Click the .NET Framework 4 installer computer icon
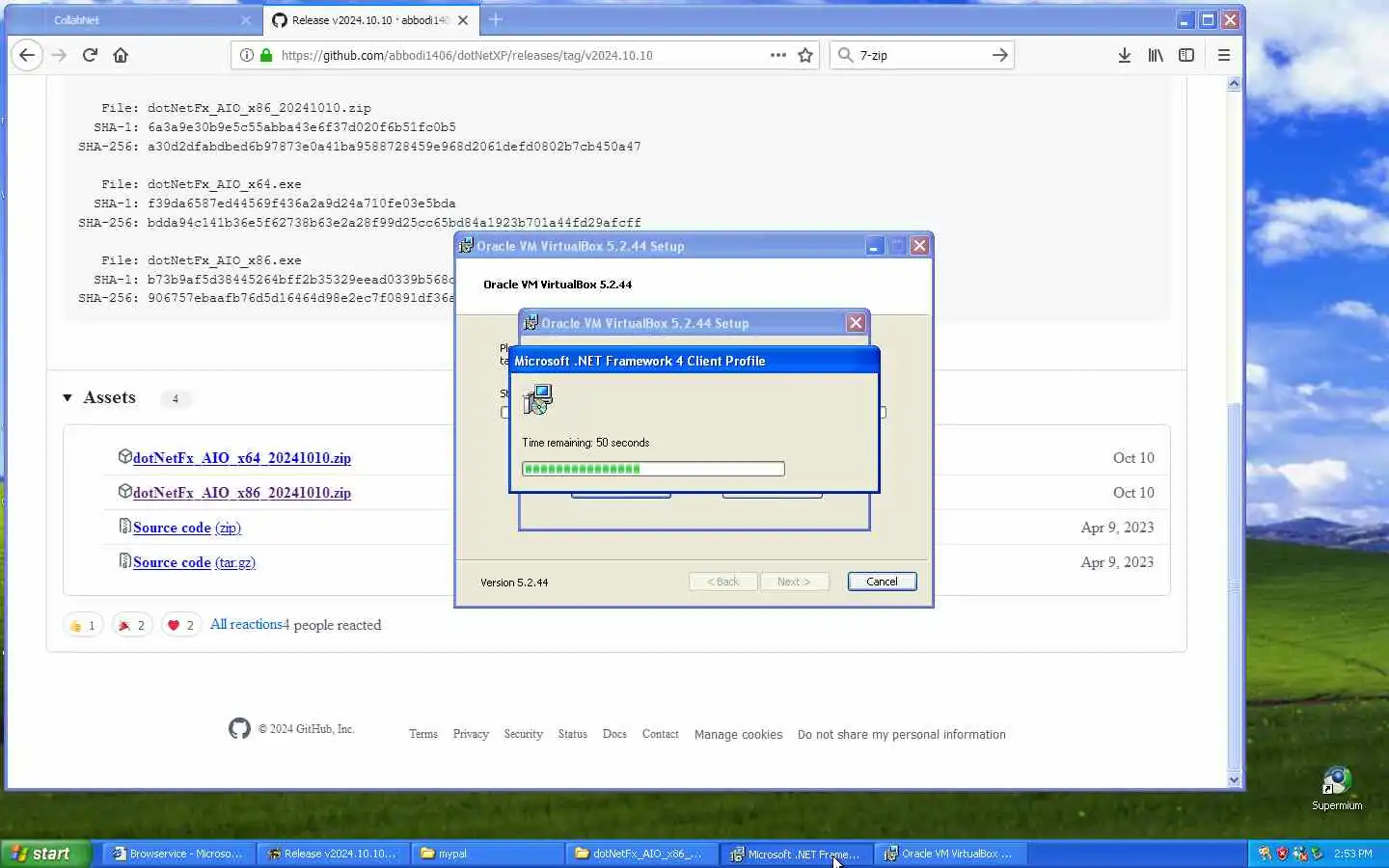 pyautogui.click(x=537, y=399)
